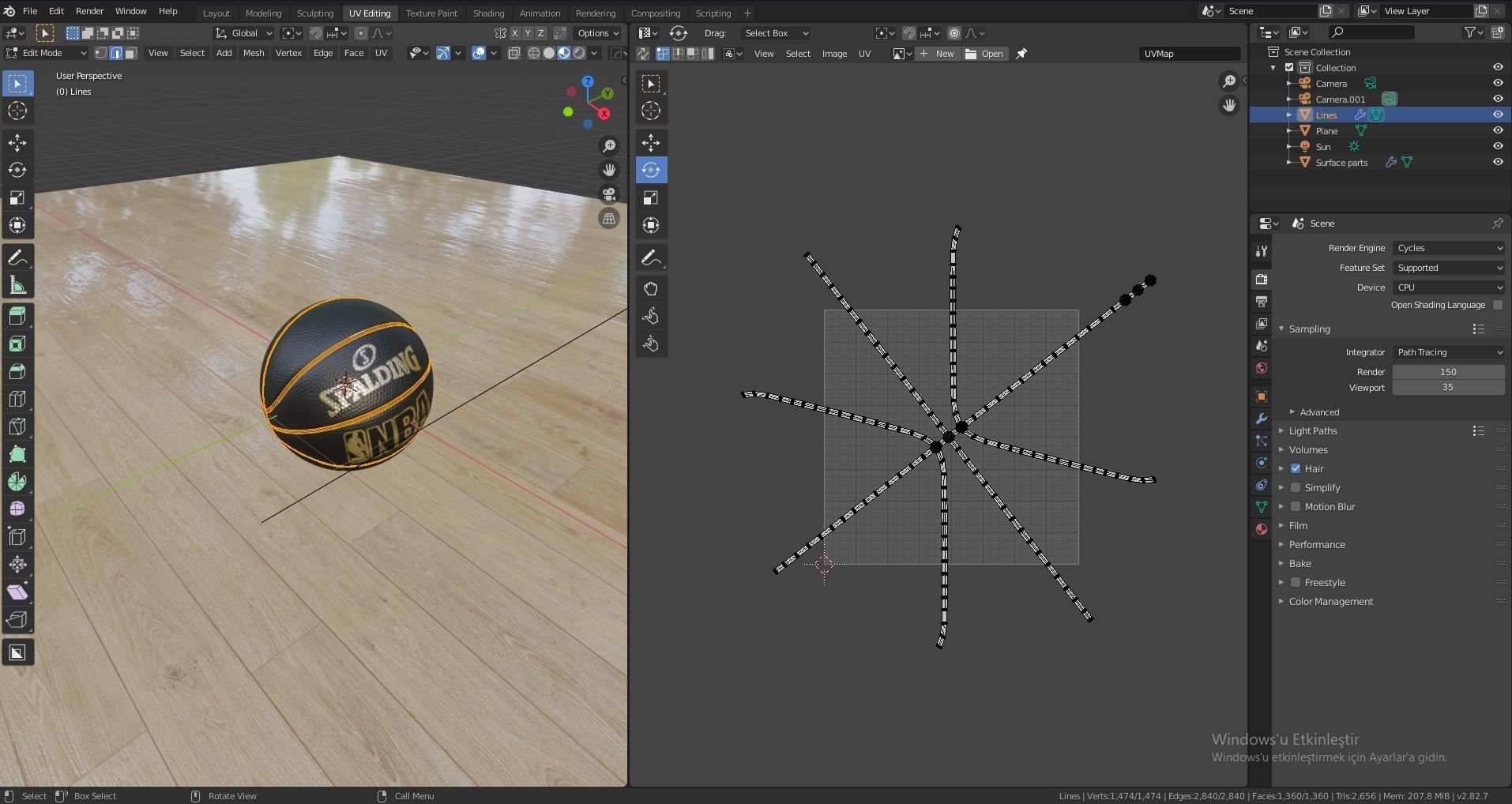1512x804 pixels.
Task: Open the Select Box drag dropdown
Action: [x=776, y=33]
